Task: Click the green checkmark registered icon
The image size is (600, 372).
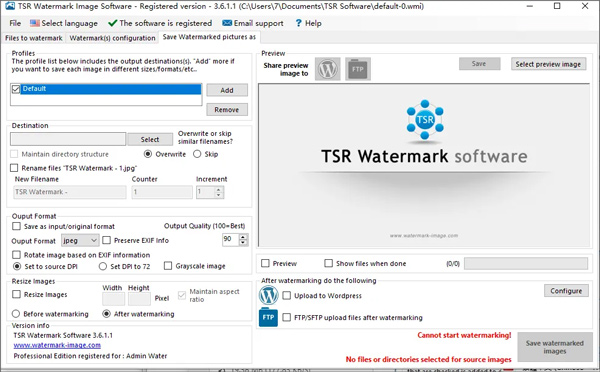Action: pyautogui.click(x=112, y=23)
